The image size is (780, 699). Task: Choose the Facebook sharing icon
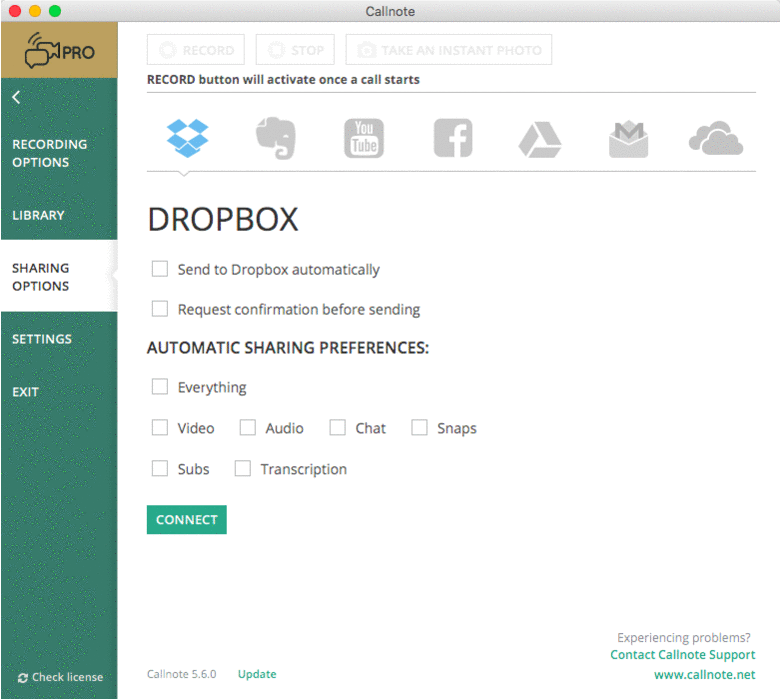pyautogui.click(x=453, y=138)
